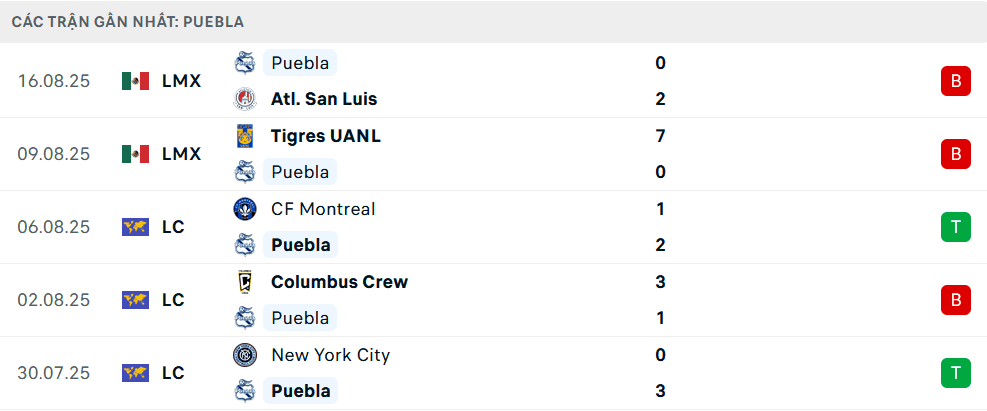Open the New York City club logo
The height and width of the screenshot is (411, 987).
pyautogui.click(x=245, y=355)
